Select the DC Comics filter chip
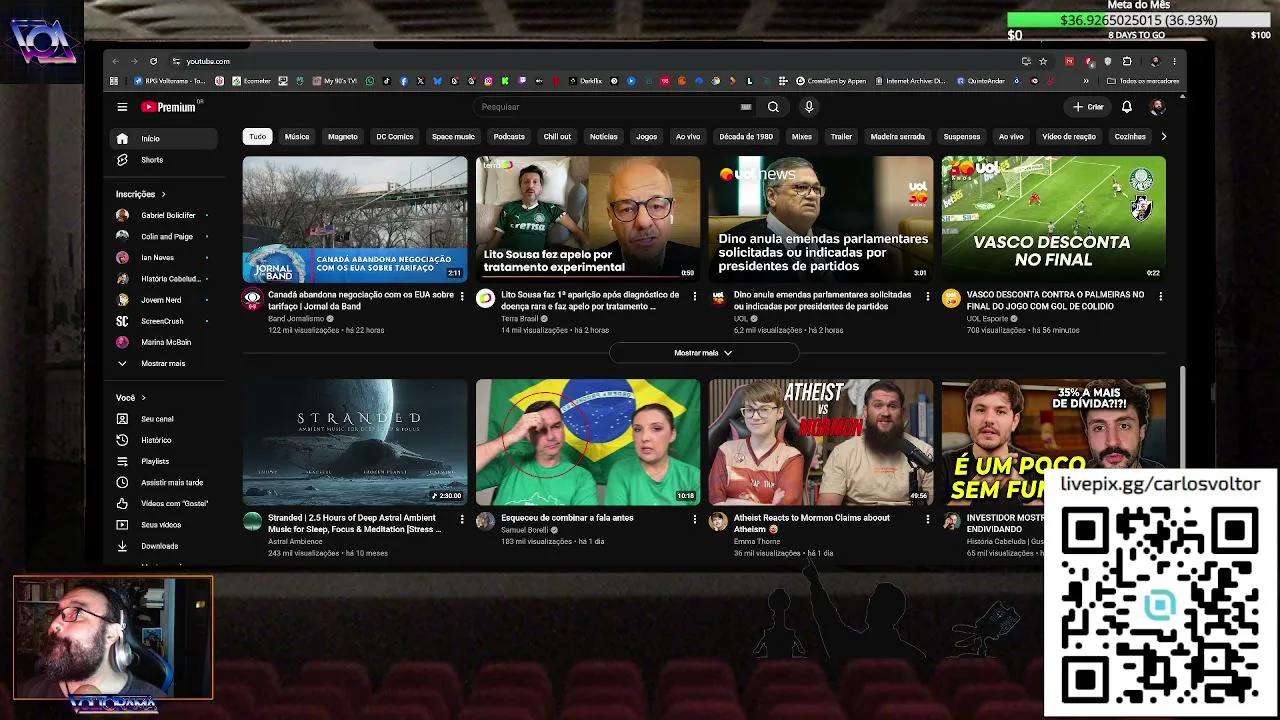The width and height of the screenshot is (1280, 720). coord(395,136)
